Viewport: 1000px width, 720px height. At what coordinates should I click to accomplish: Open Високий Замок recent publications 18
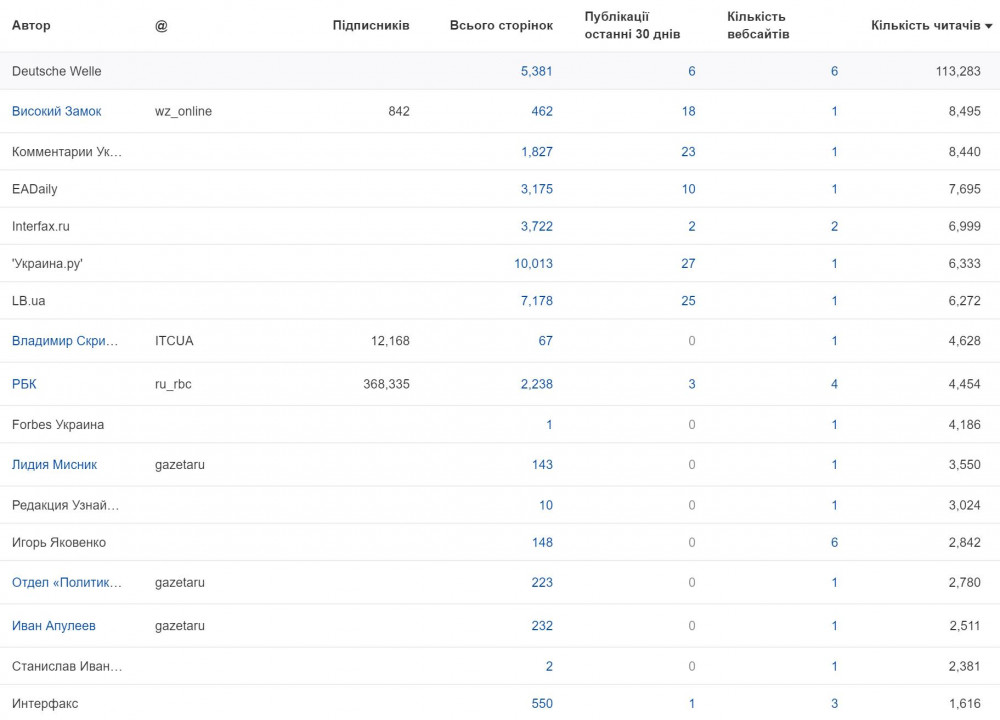688,111
